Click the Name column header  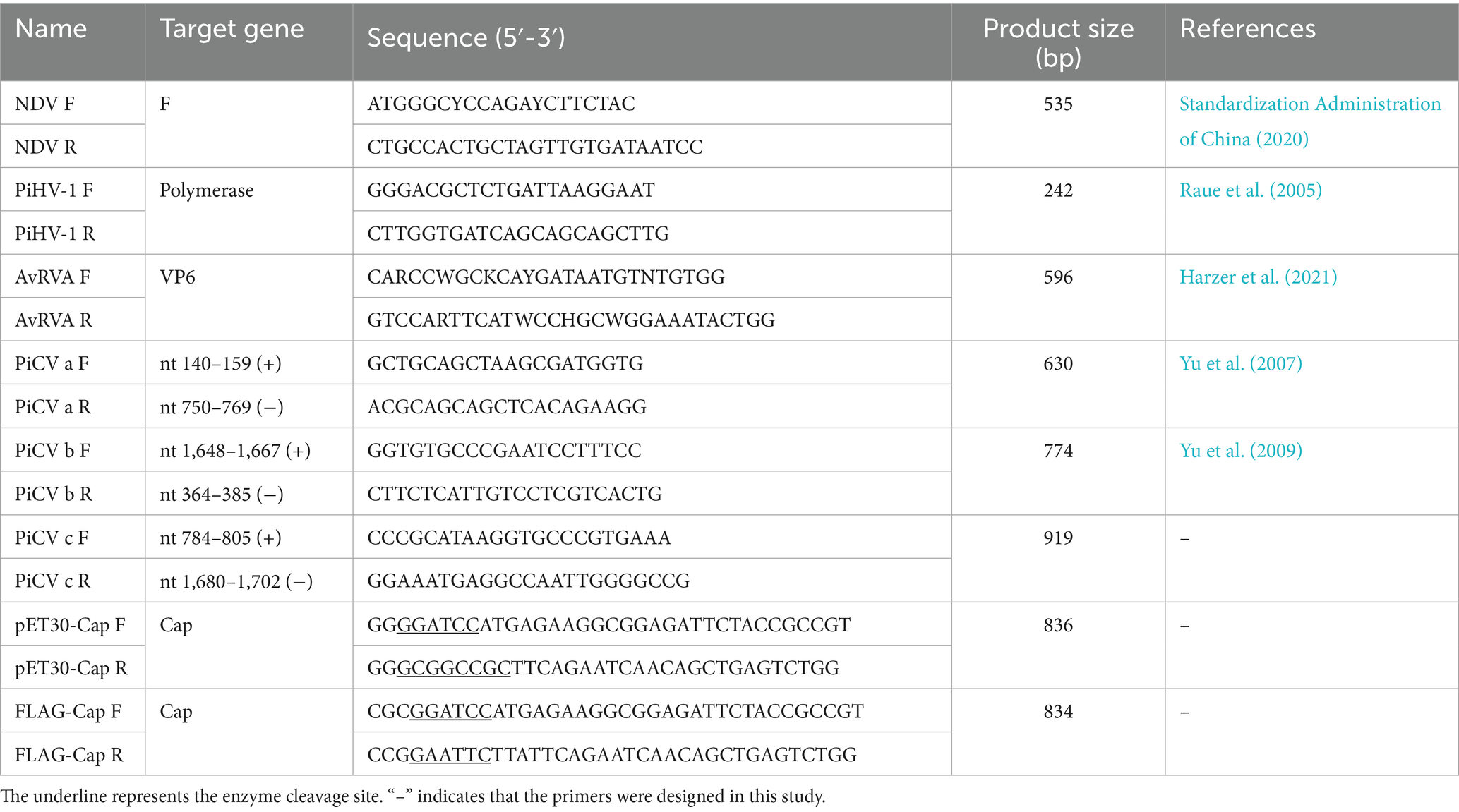(51, 29)
